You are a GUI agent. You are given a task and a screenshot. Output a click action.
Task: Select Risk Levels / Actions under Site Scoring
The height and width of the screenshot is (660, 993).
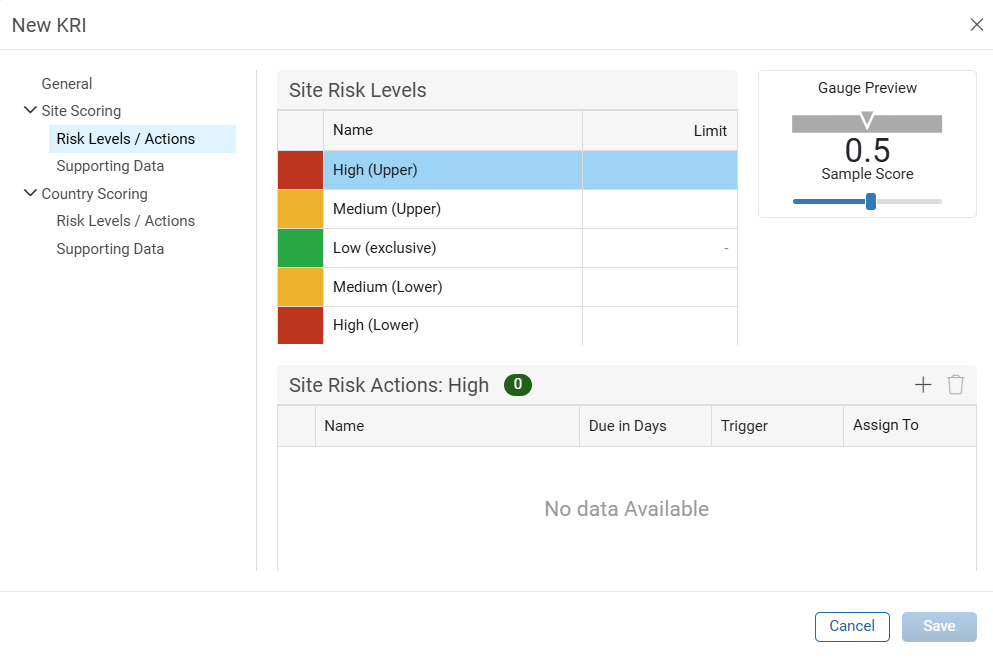tap(142, 139)
